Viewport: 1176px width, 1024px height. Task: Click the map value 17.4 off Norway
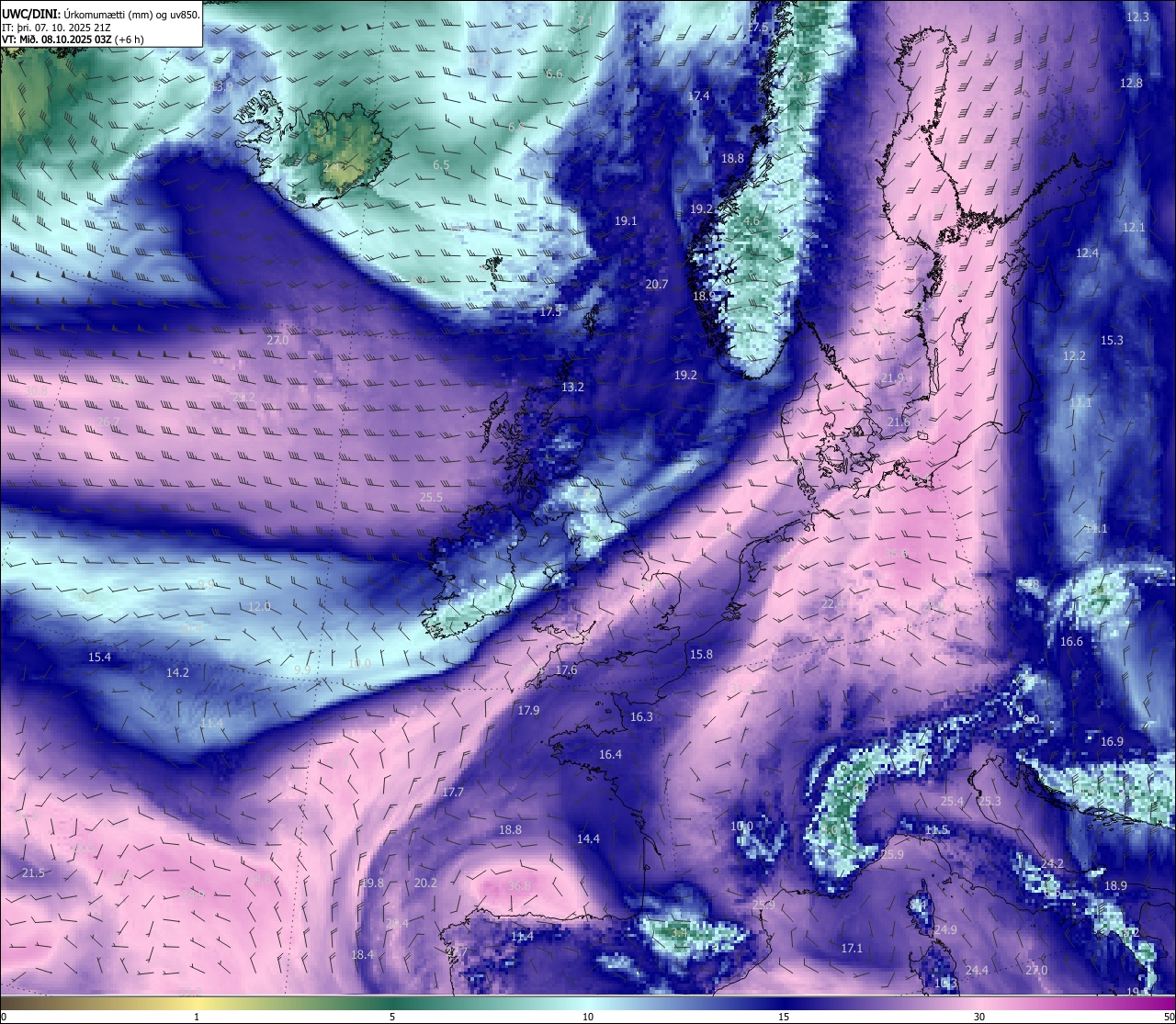pos(698,96)
